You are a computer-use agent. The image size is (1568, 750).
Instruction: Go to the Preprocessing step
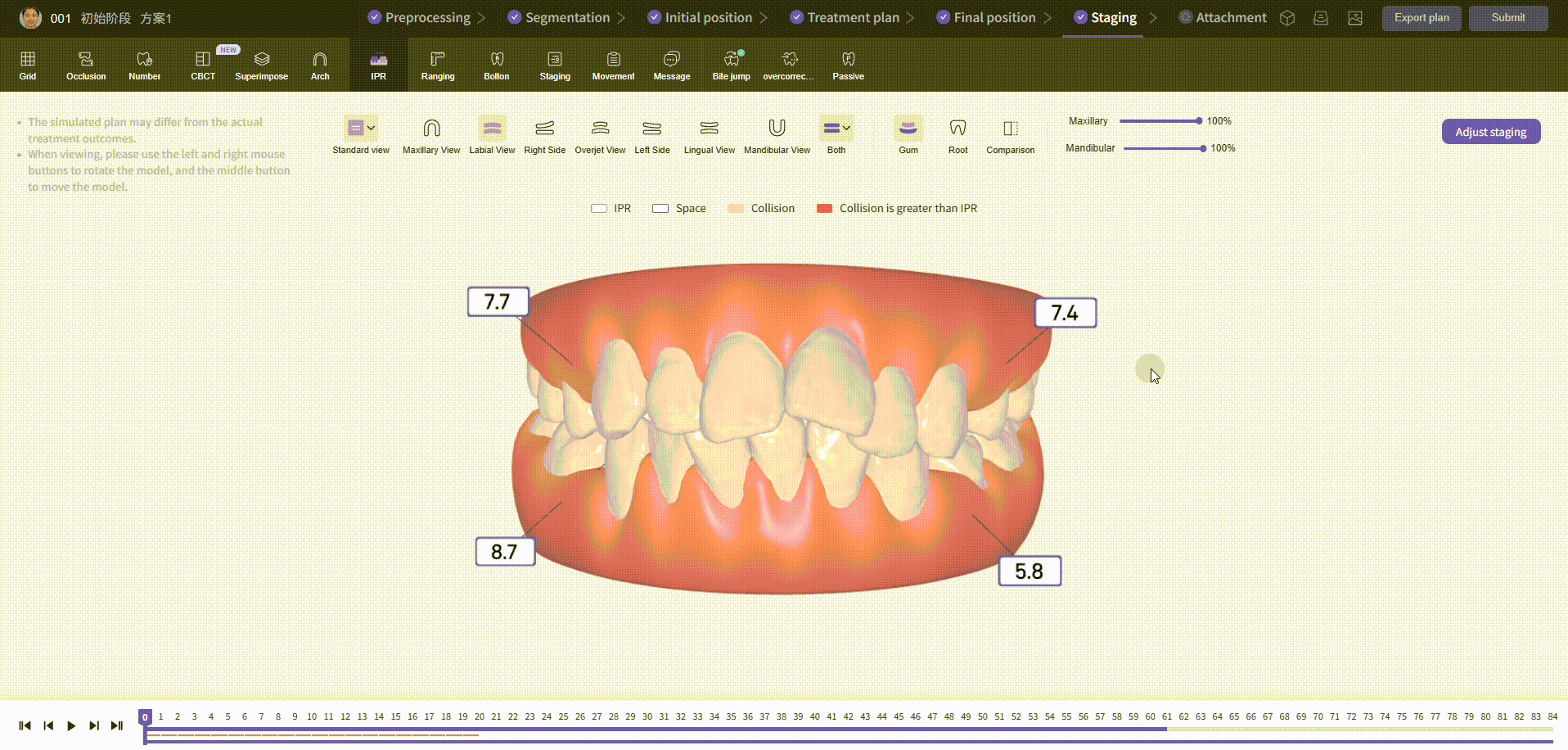419,17
